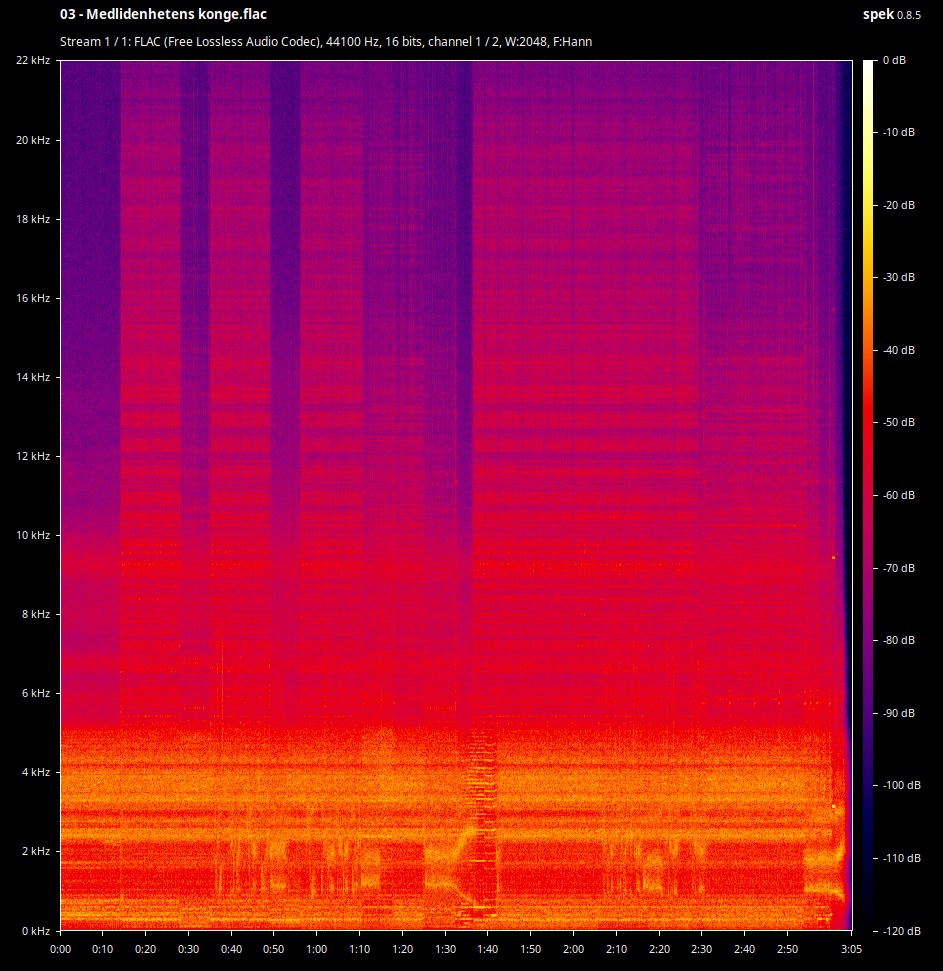Click the '-100 dB' scale label

902,785
